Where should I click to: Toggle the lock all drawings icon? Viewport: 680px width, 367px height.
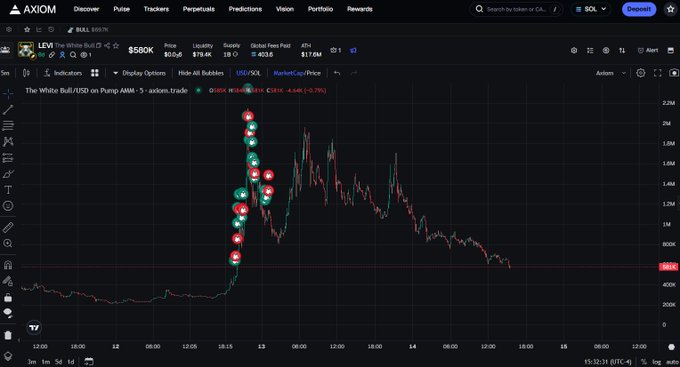8,298
